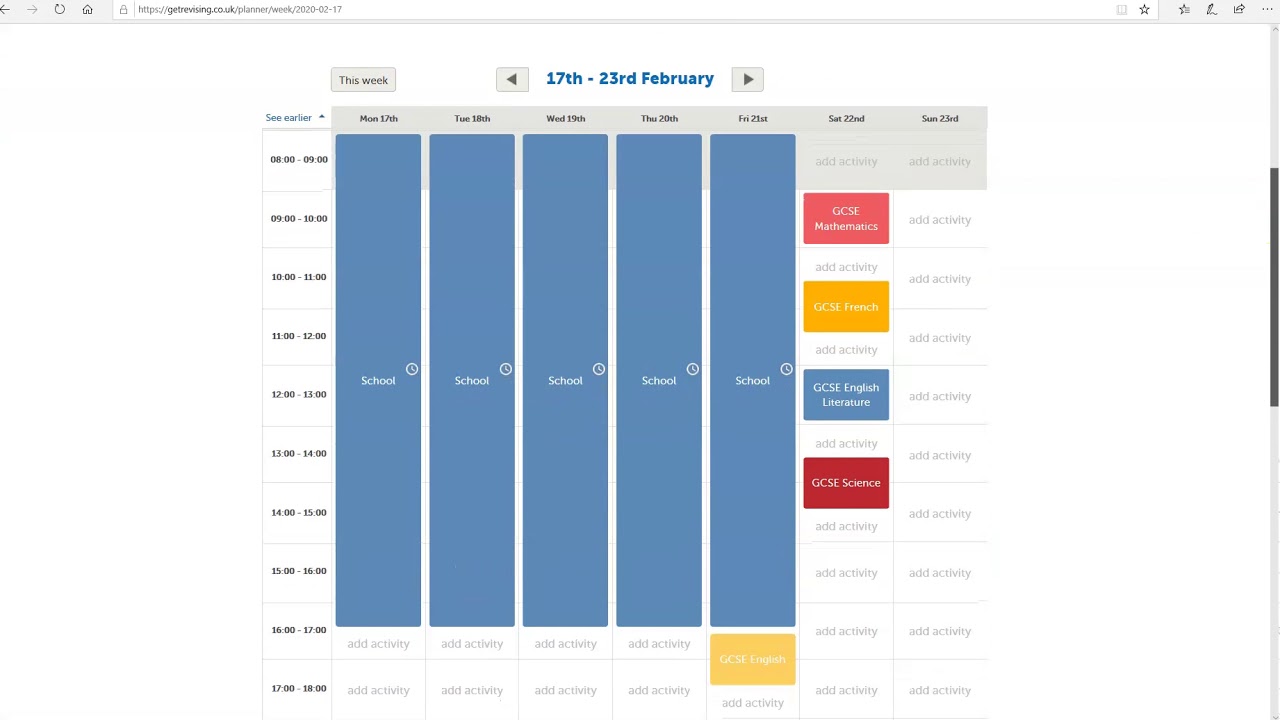This screenshot has width=1280, height=720.
Task: Expand See earlier times
Action: point(295,118)
